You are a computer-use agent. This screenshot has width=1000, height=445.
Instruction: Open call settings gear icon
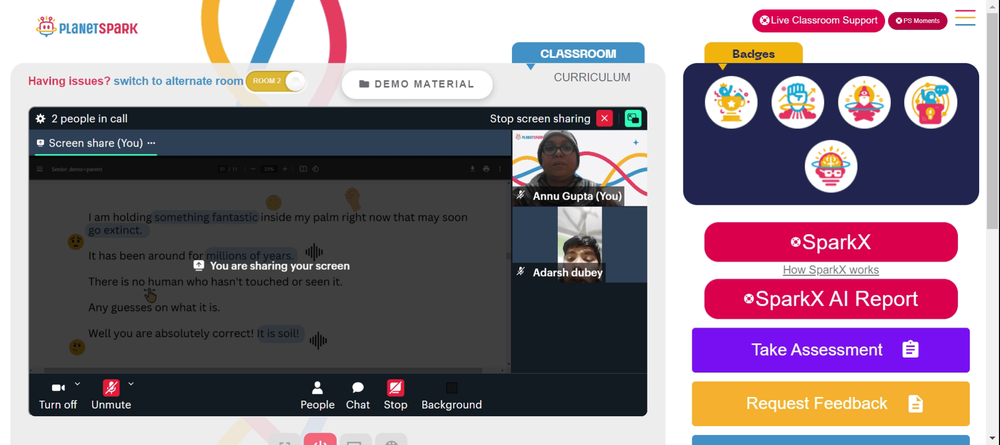(x=40, y=119)
